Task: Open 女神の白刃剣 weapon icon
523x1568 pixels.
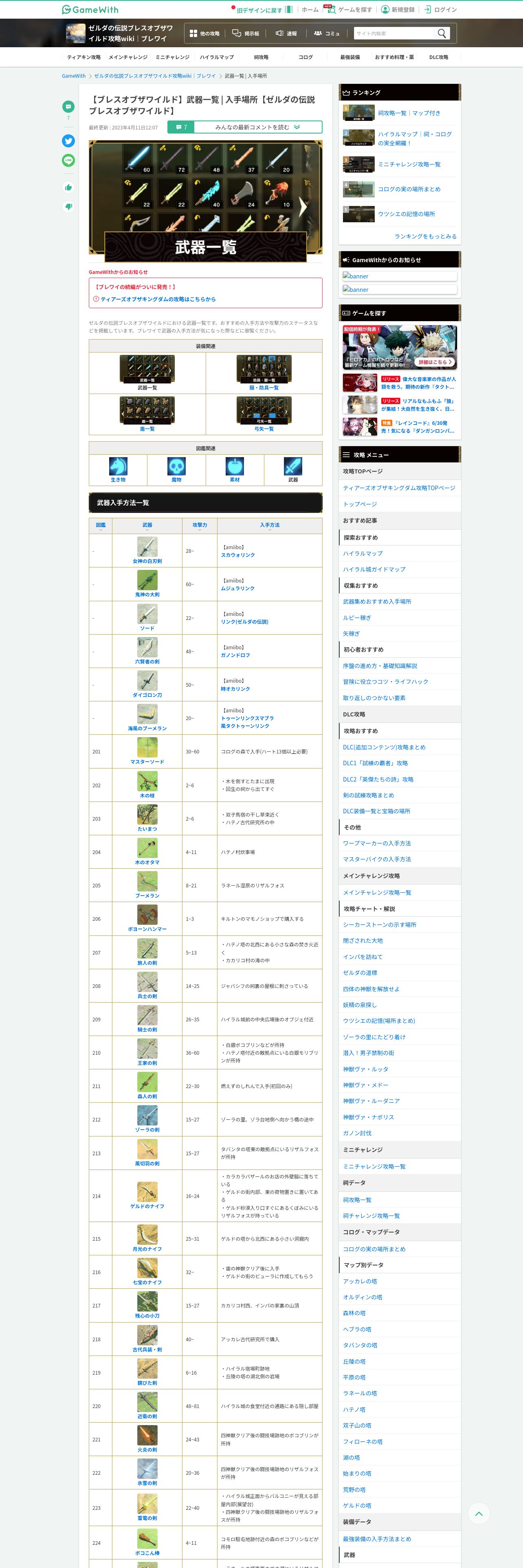Action: [147, 547]
